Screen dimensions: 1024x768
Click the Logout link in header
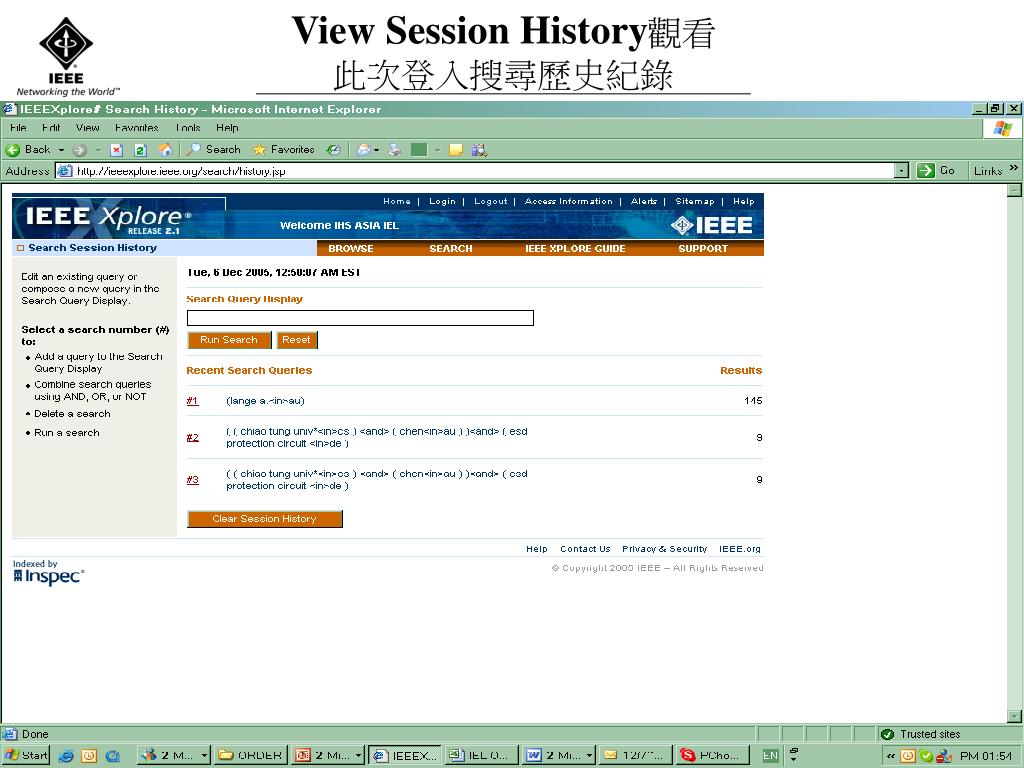(x=490, y=201)
